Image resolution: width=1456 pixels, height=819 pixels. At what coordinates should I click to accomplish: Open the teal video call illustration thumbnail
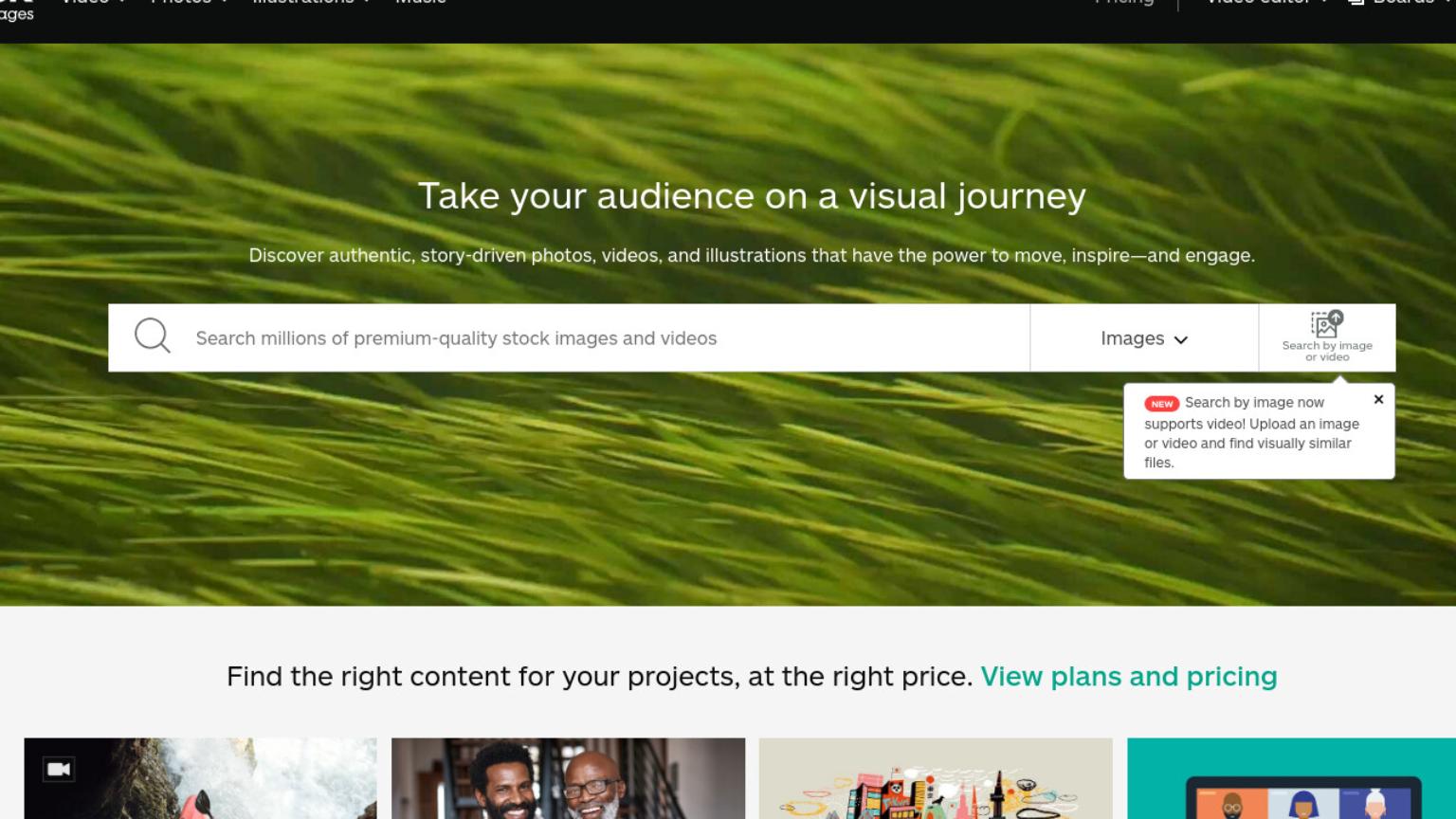[1291, 778]
